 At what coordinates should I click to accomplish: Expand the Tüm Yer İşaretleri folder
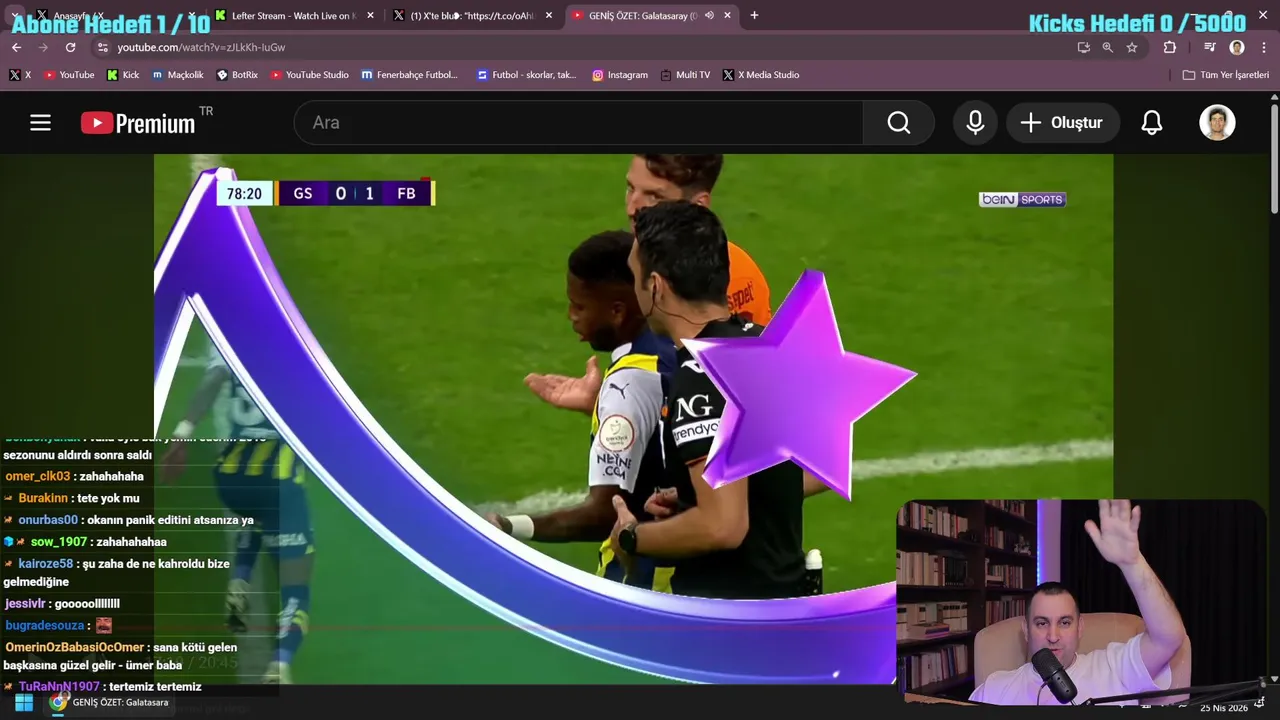coord(1225,75)
